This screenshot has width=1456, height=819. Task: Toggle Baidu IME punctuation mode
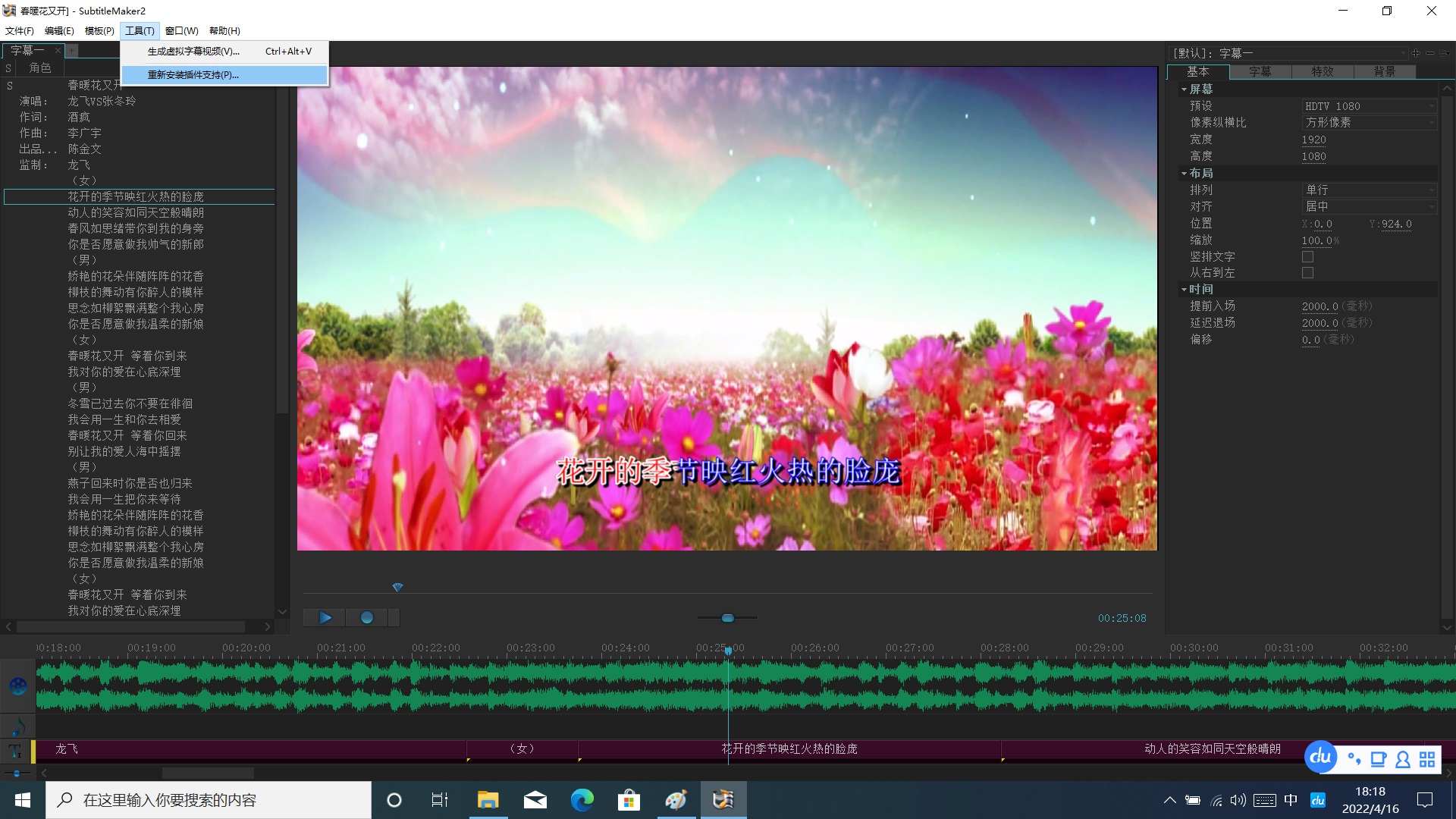(1354, 758)
